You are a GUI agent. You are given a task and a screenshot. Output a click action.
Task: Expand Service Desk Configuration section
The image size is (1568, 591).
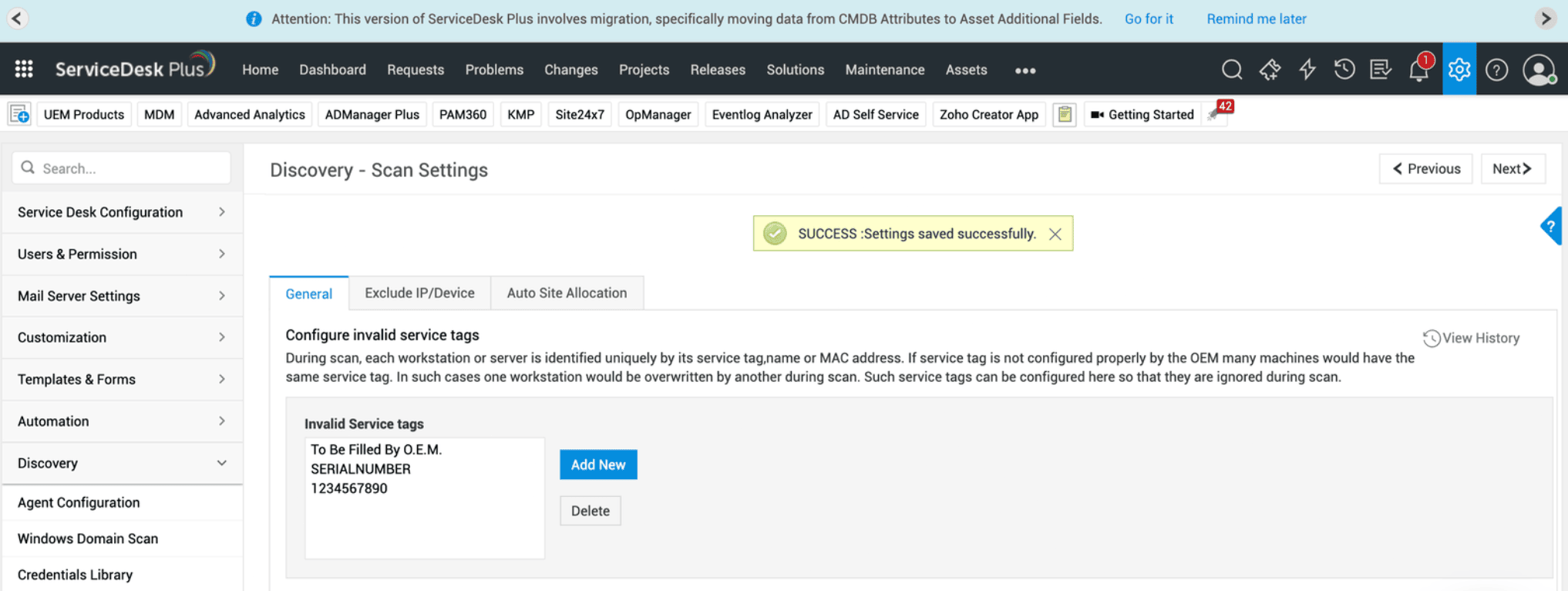(122, 212)
